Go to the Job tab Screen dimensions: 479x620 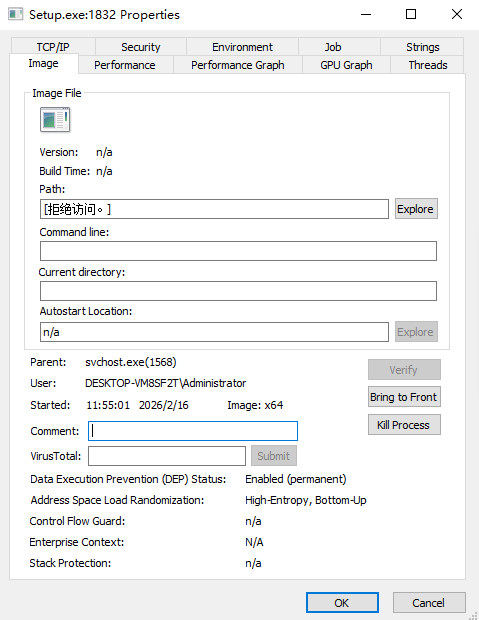click(333, 47)
